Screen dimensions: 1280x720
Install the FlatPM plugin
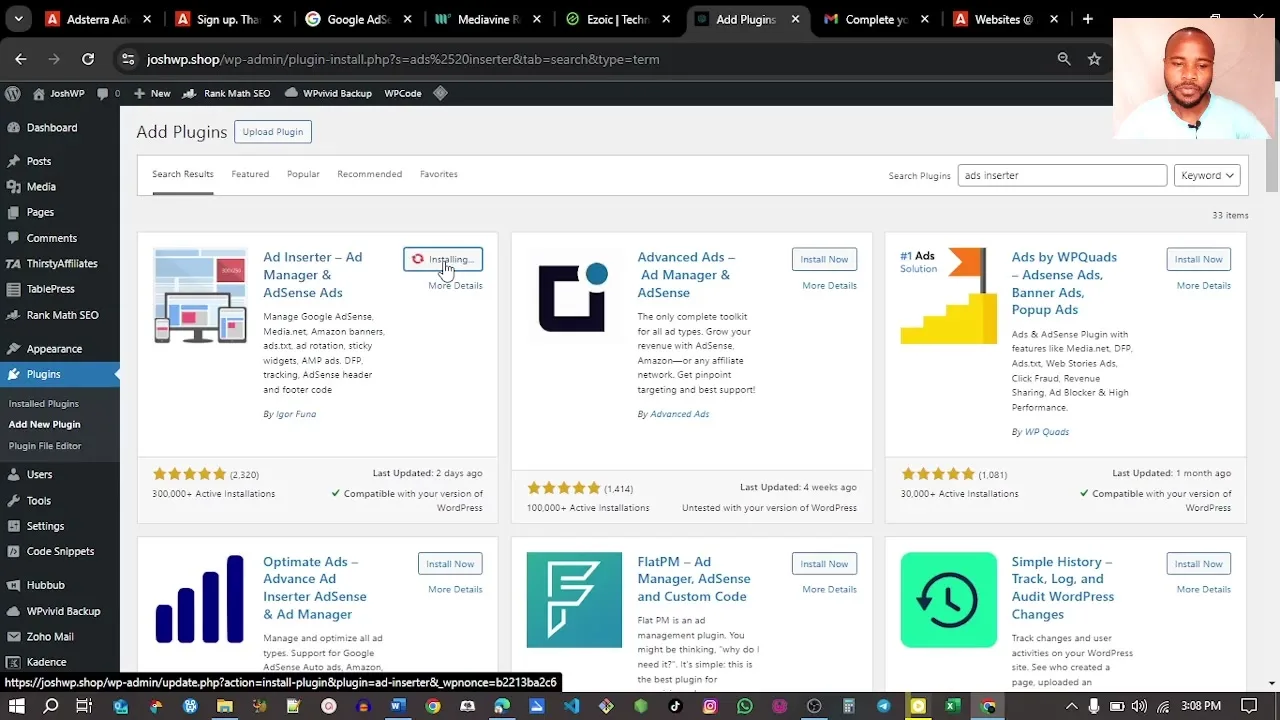tap(824, 564)
